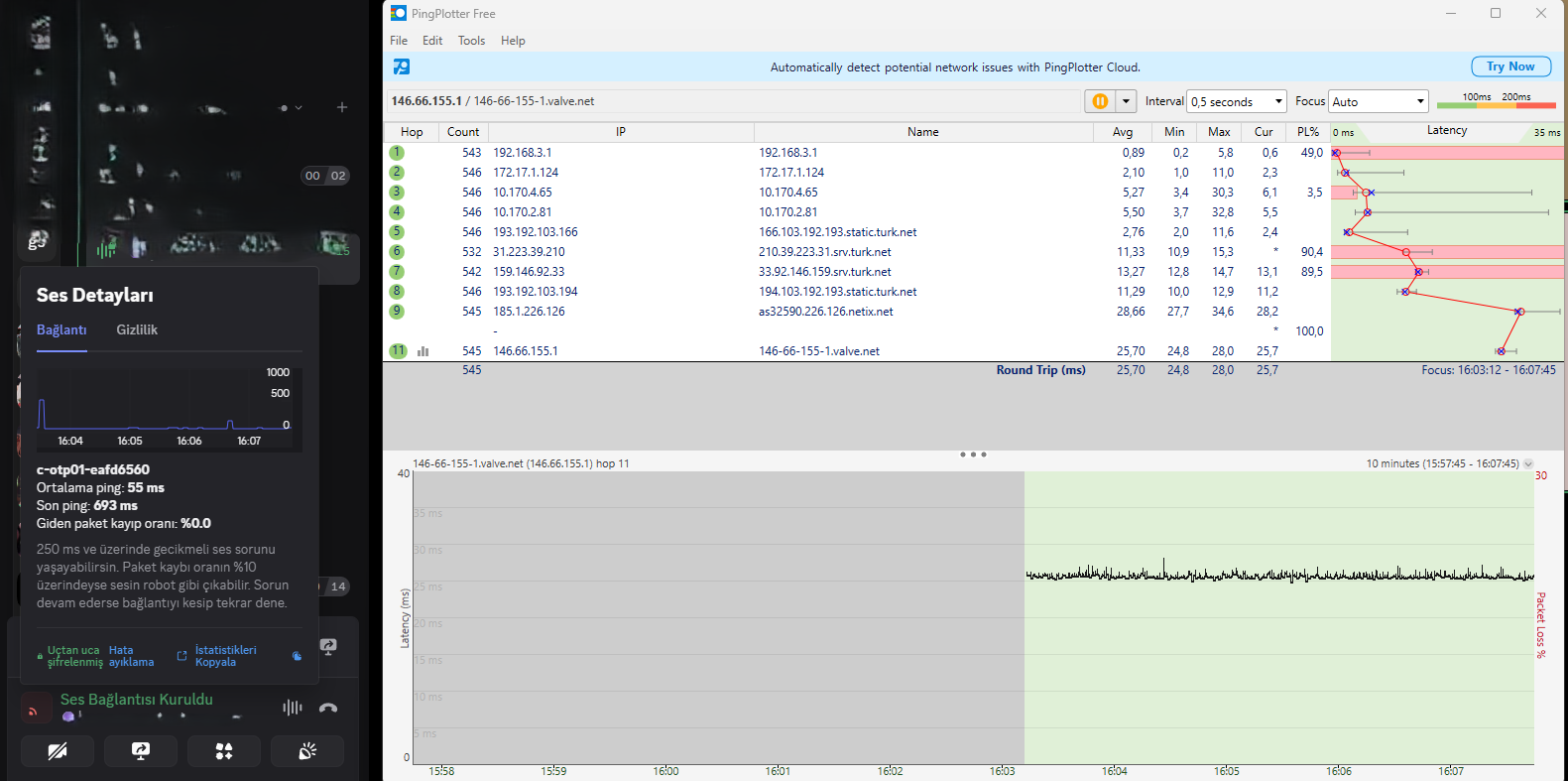
Task: Start screen sharing from the bottom button row
Action: pos(141,751)
